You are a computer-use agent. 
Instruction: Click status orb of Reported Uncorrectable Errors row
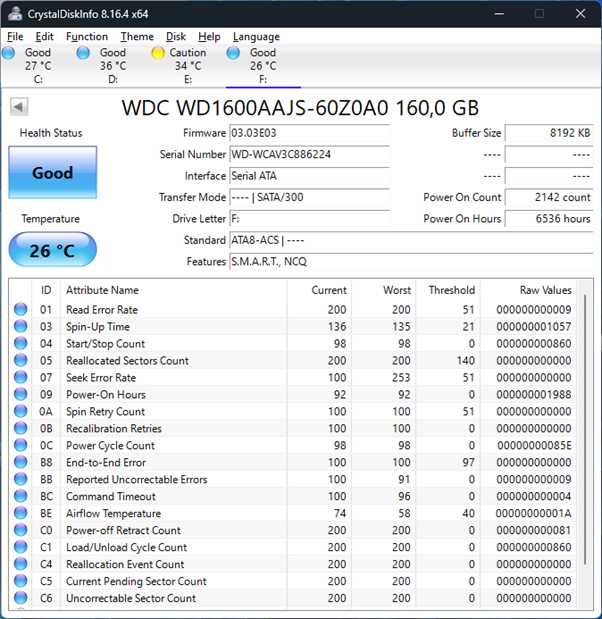[x=21, y=479]
